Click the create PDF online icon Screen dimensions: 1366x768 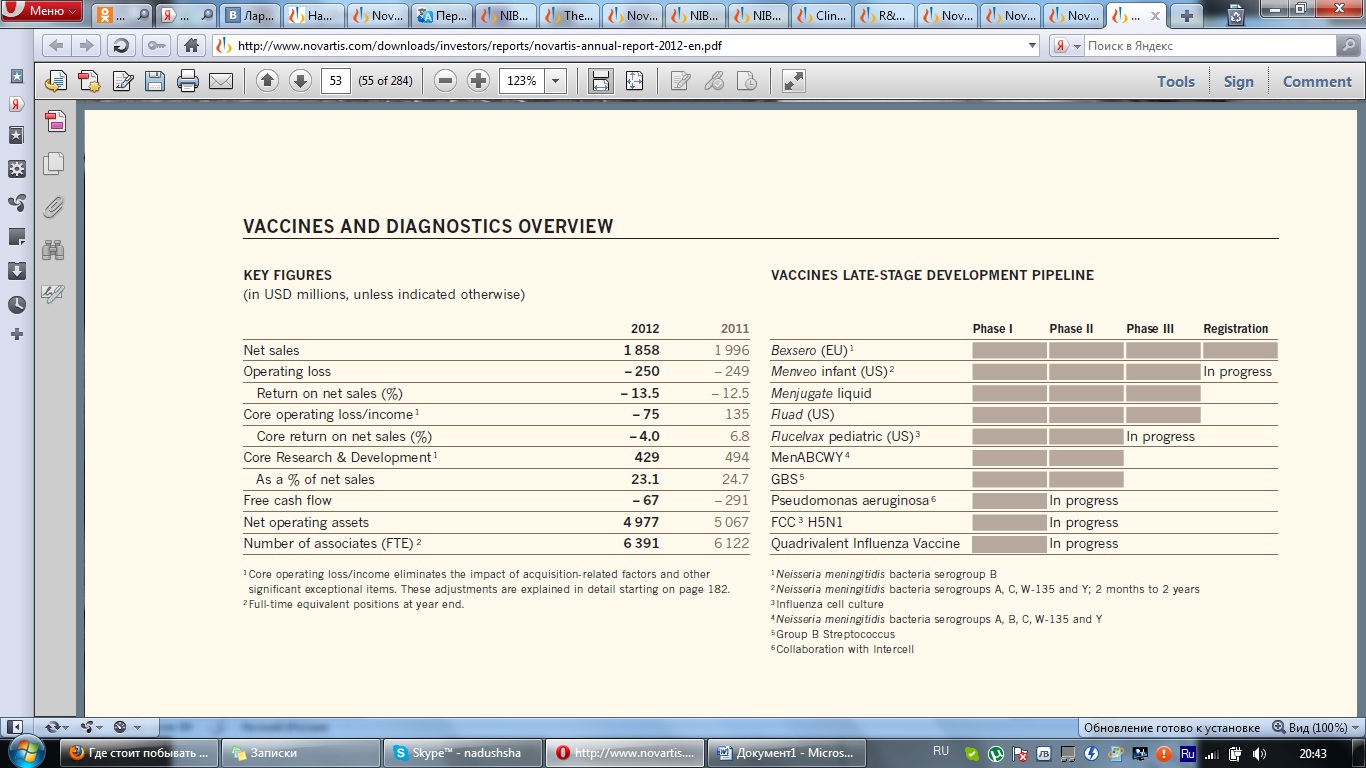pyautogui.click(x=89, y=81)
